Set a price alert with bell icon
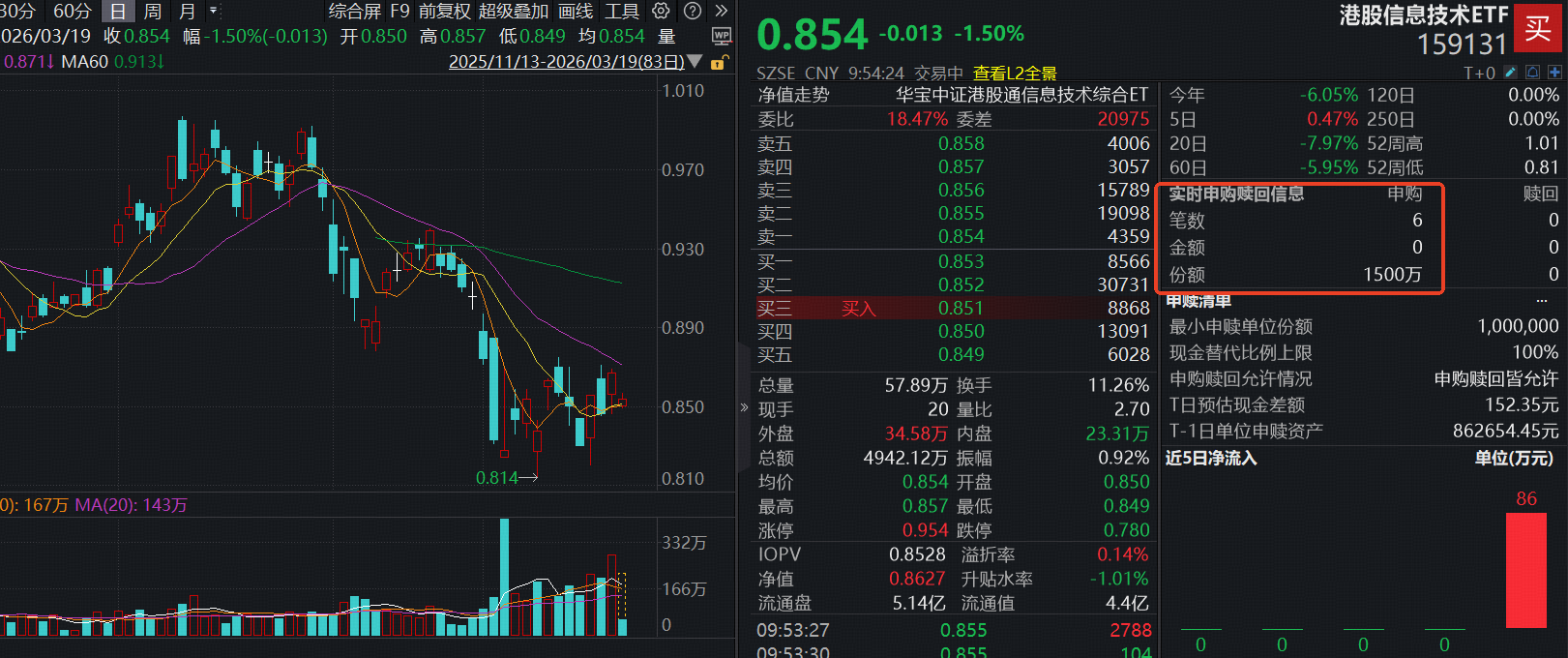This screenshot has height=658, width=1568. pyautogui.click(x=1532, y=73)
